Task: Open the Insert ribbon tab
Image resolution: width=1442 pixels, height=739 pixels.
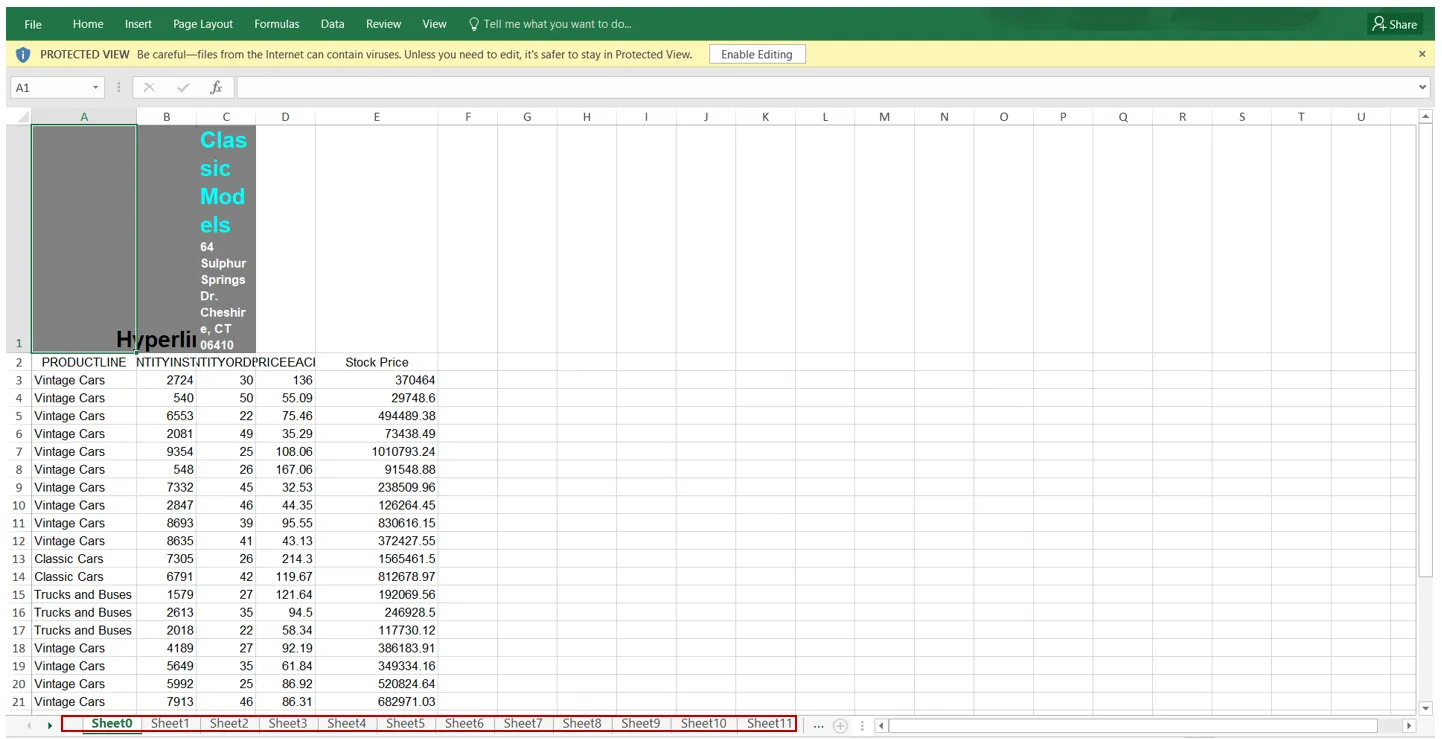Action: [138, 24]
